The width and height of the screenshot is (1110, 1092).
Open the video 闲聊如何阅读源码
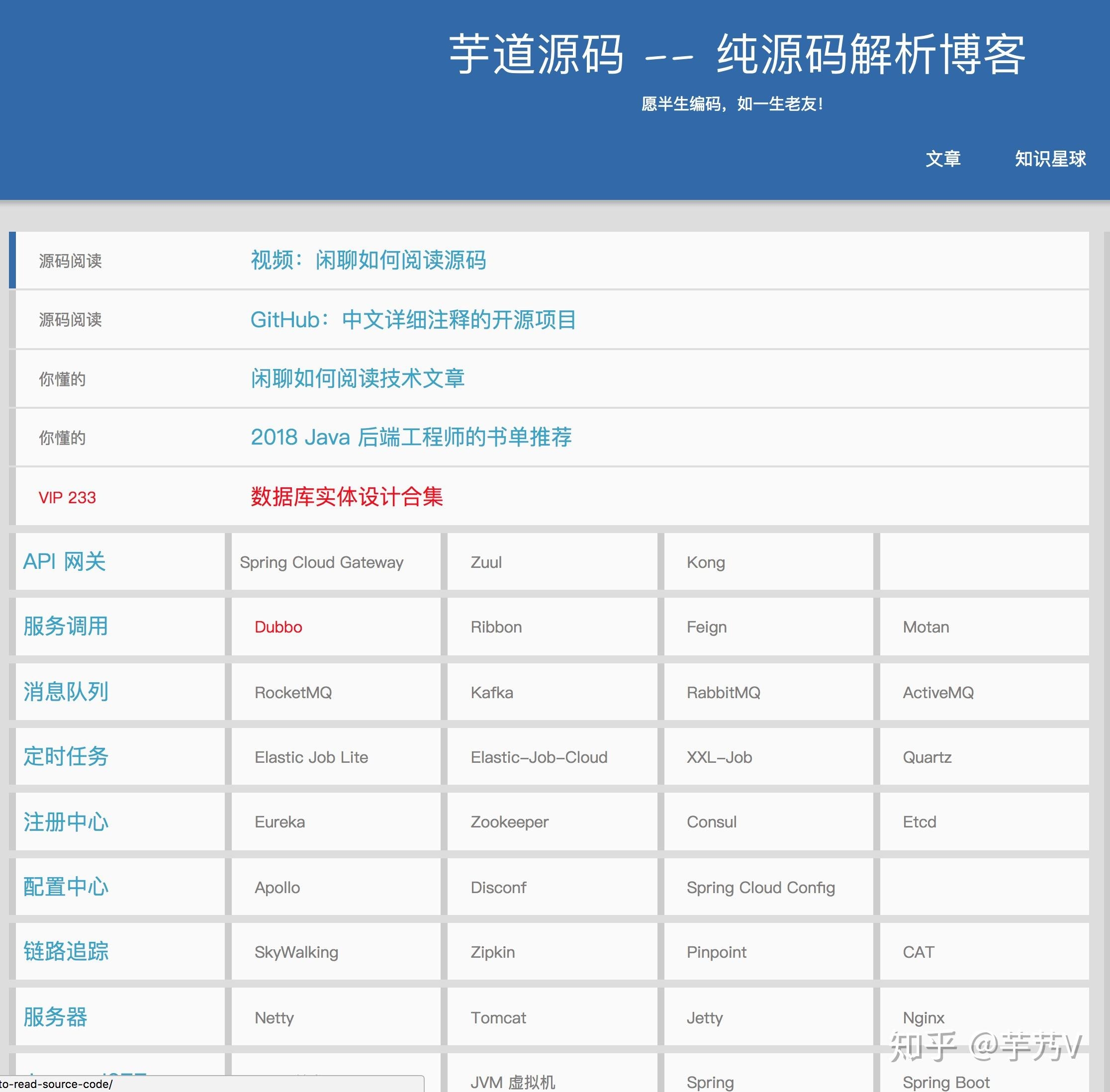click(x=369, y=261)
